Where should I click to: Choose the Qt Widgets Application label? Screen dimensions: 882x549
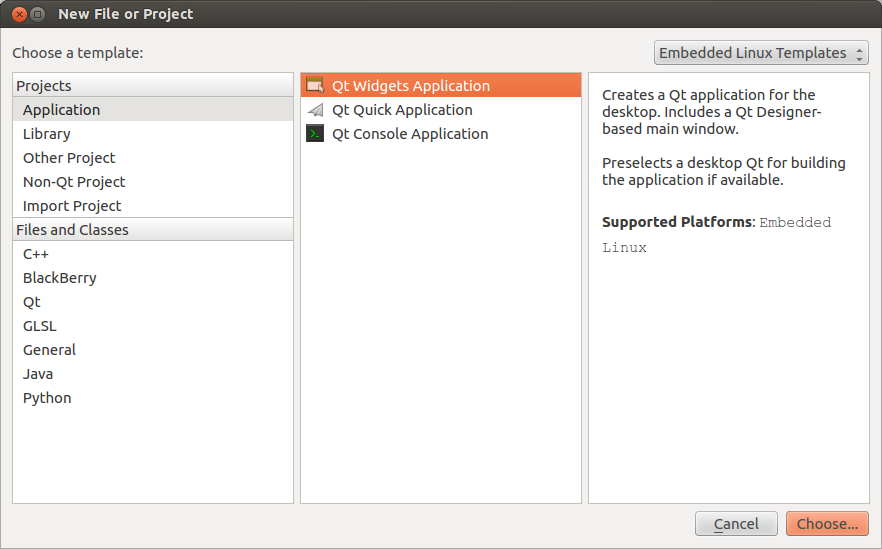pyautogui.click(x=411, y=86)
